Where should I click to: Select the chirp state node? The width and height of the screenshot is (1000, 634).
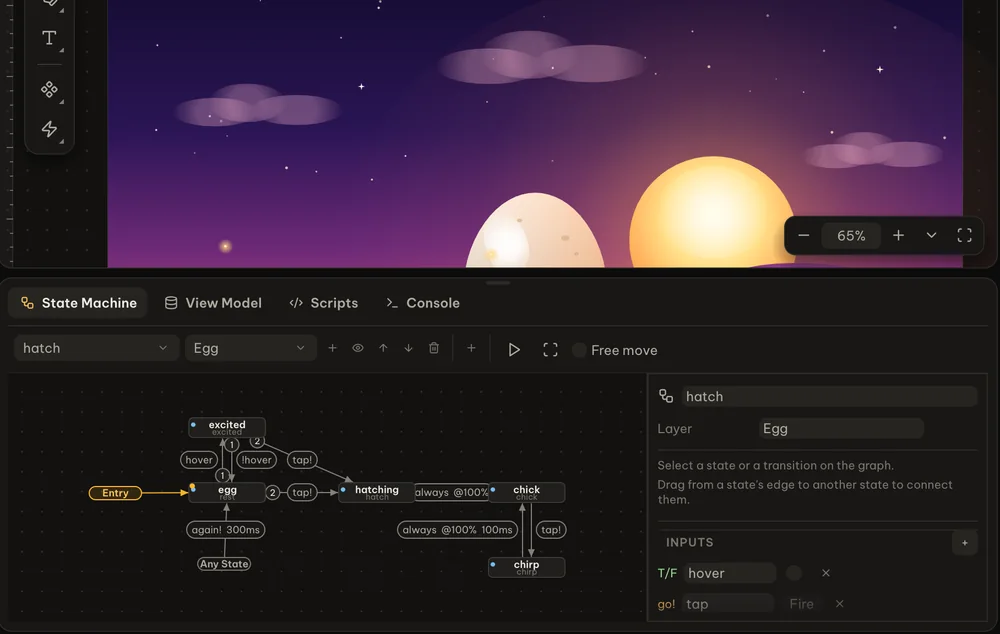pos(526,567)
